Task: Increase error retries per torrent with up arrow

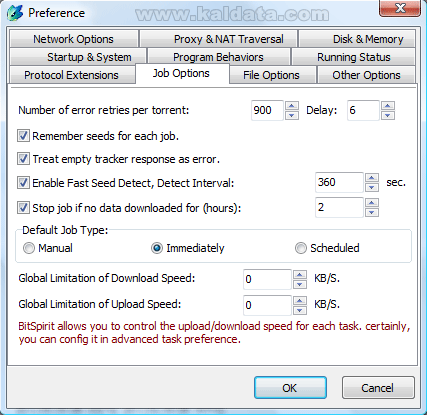Action: pos(292,106)
